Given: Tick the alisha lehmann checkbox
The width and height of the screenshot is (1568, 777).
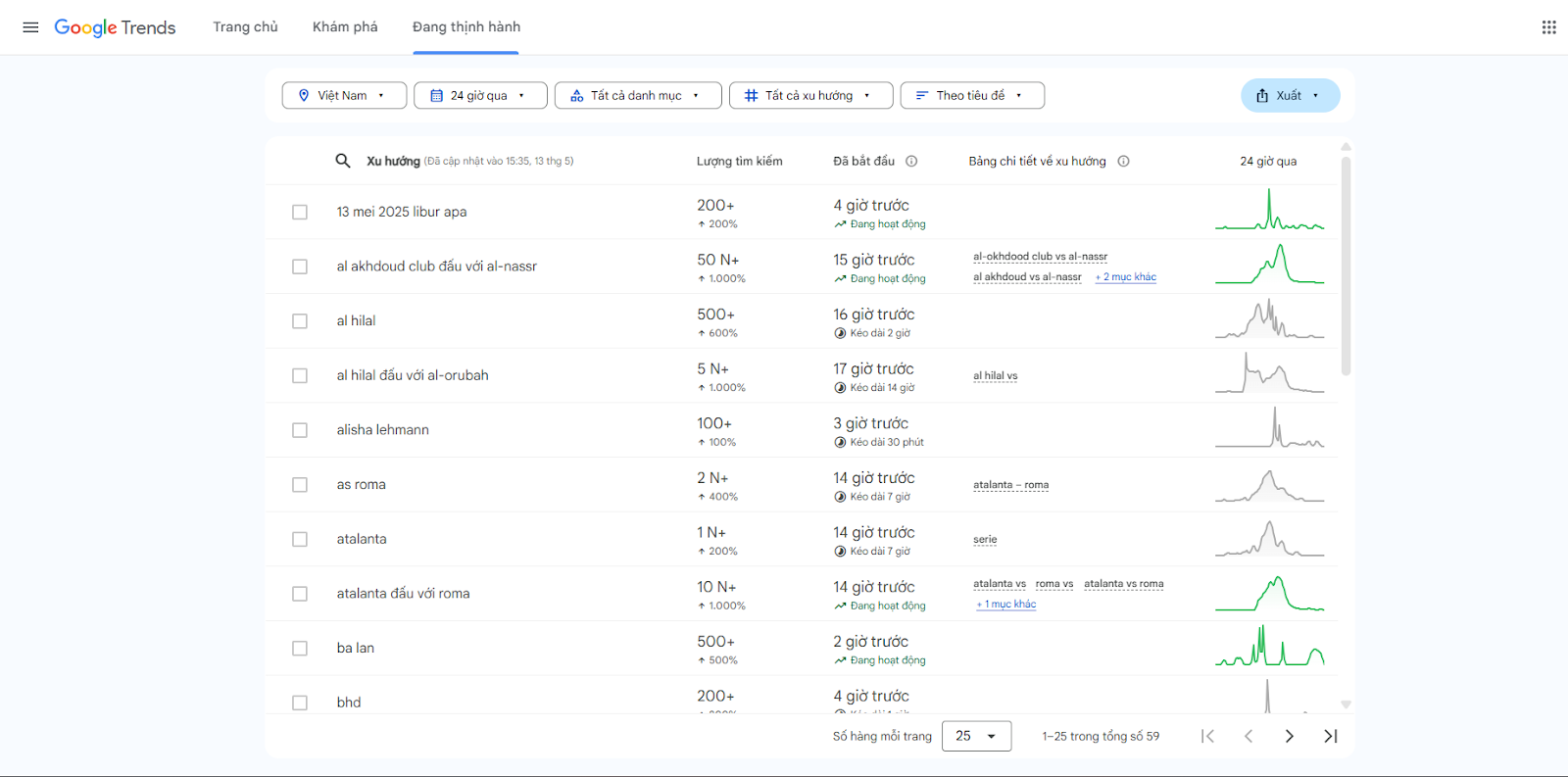Looking at the screenshot, I should point(300,430).
